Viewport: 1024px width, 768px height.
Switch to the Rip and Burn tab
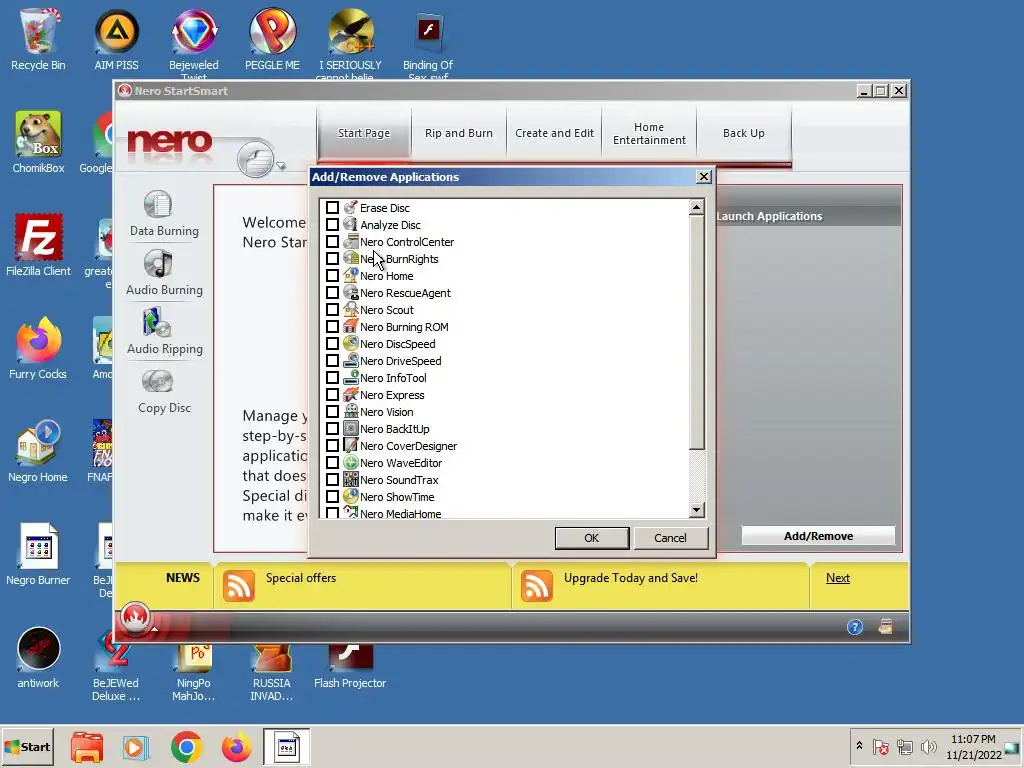point(458,133)
